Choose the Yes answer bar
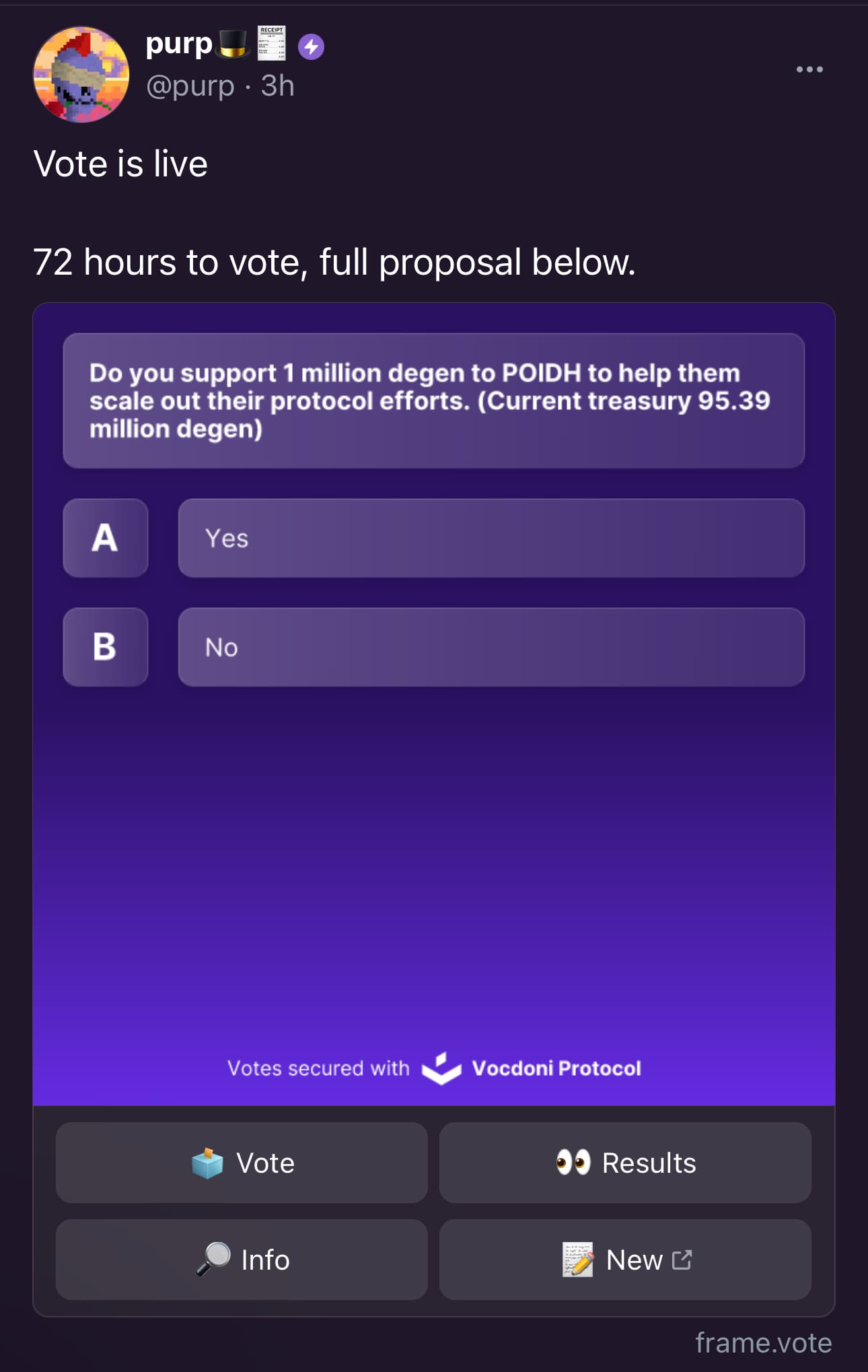Viewport: 868px width, 1372px height. tap(491, 538)
